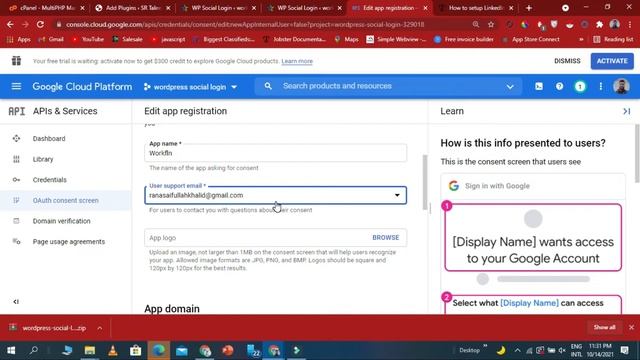Viewport: 640px width, 360px height.
Task: Click BROWSE for App logo
Action: coord(385,238)
